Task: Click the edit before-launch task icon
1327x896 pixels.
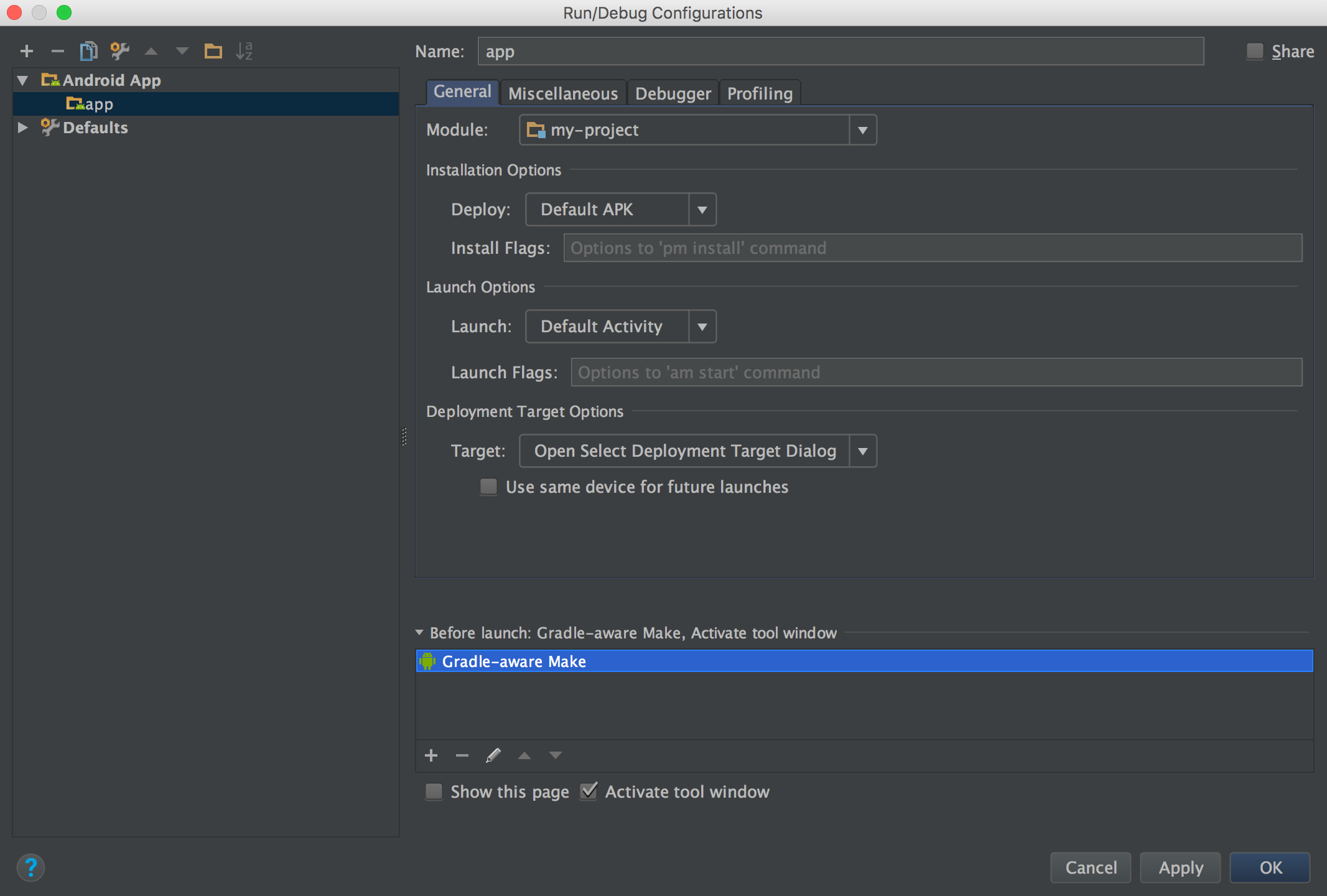Action: pos(494,755)
